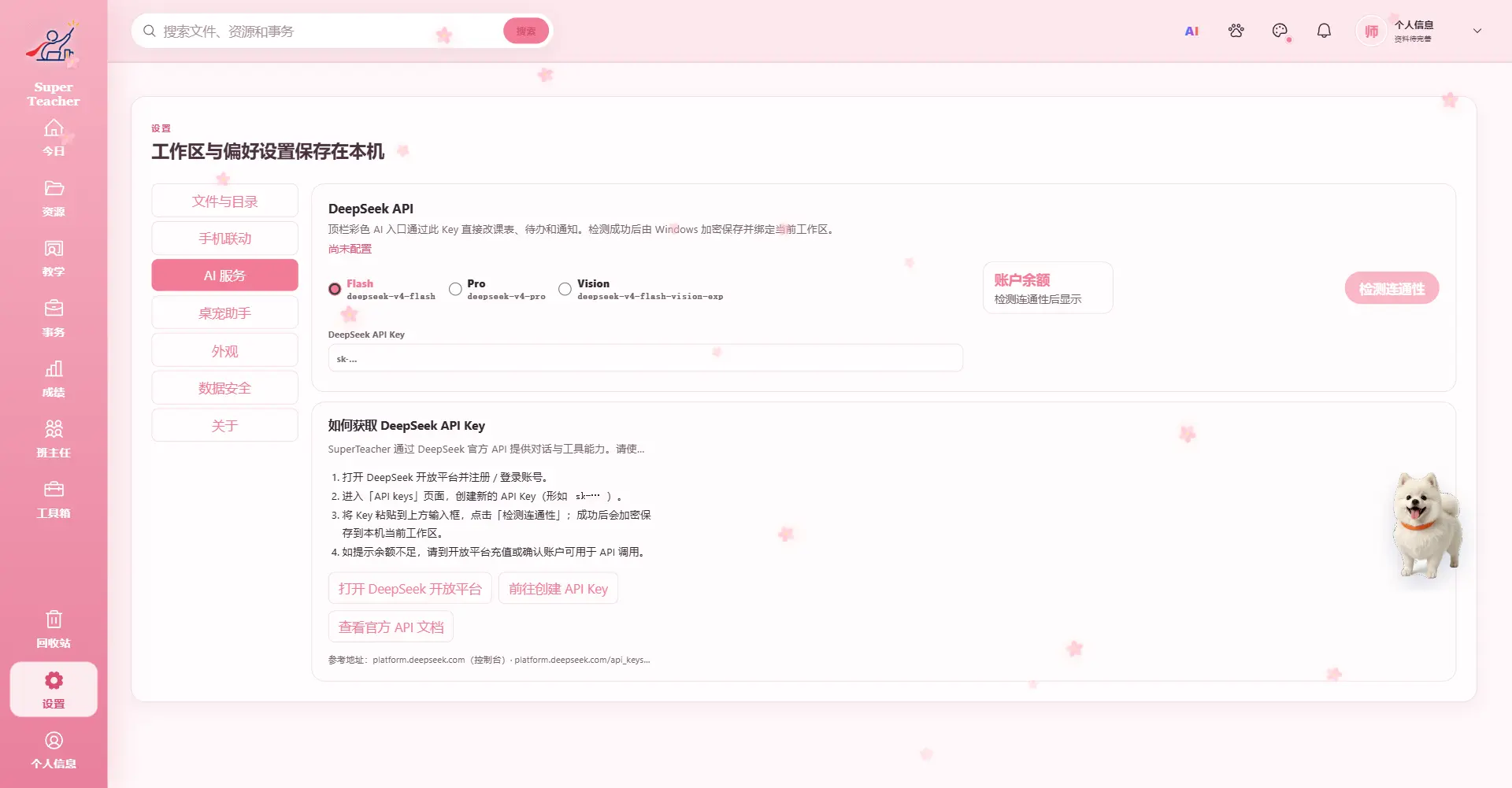This screenshot has height=788, width=1512.
Task: Click the paw pet icon in top bar
Action: click(1236, 31)
